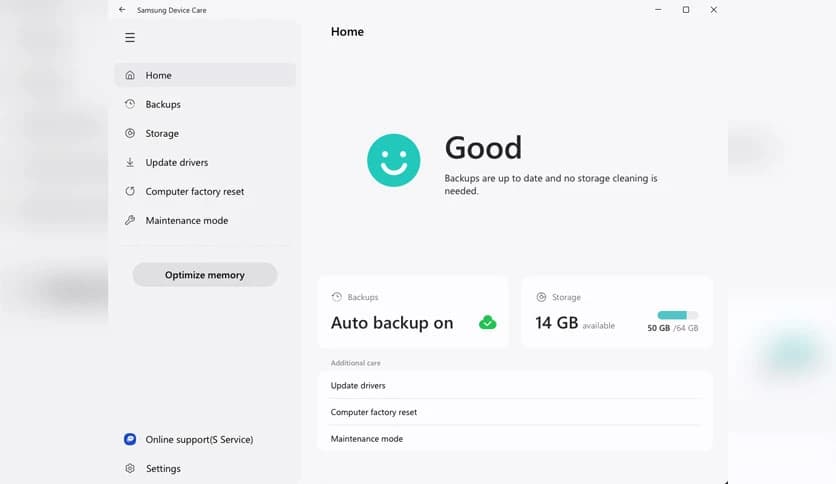This screenshot has width=836, height=484.
Task: Open Update drivers from the sidebar
Action: (205, 162)
